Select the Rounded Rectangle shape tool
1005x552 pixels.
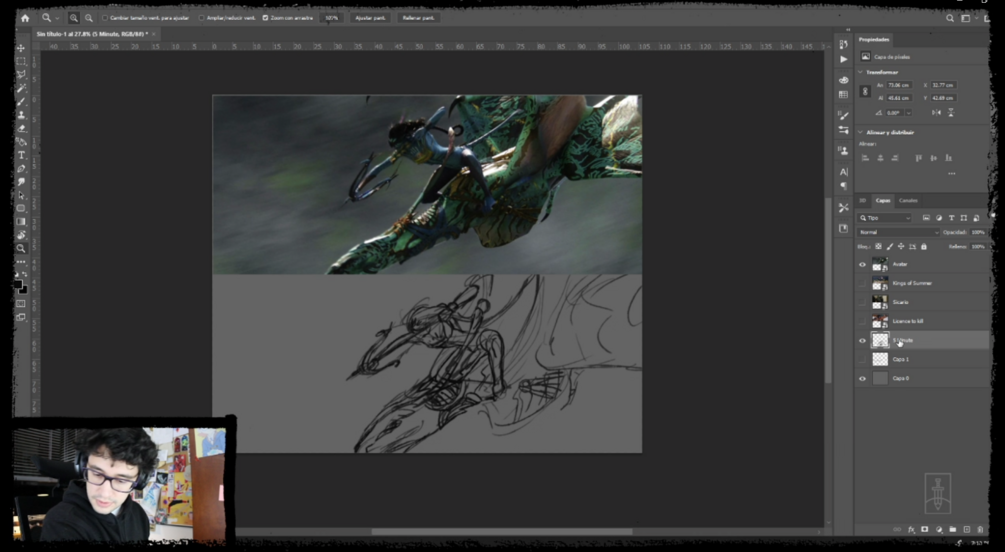(21, 208)
